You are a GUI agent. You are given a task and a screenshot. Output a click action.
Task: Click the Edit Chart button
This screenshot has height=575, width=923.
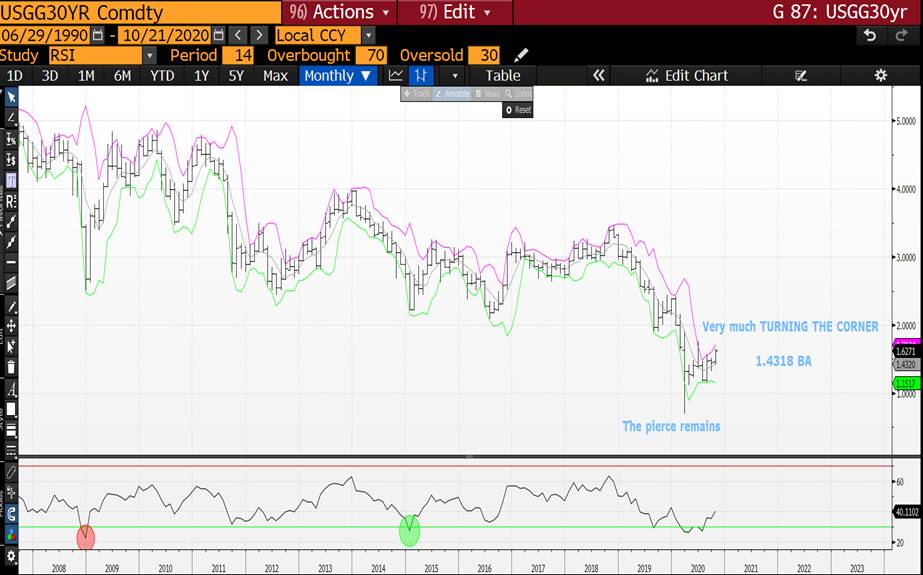pos(686,75)
